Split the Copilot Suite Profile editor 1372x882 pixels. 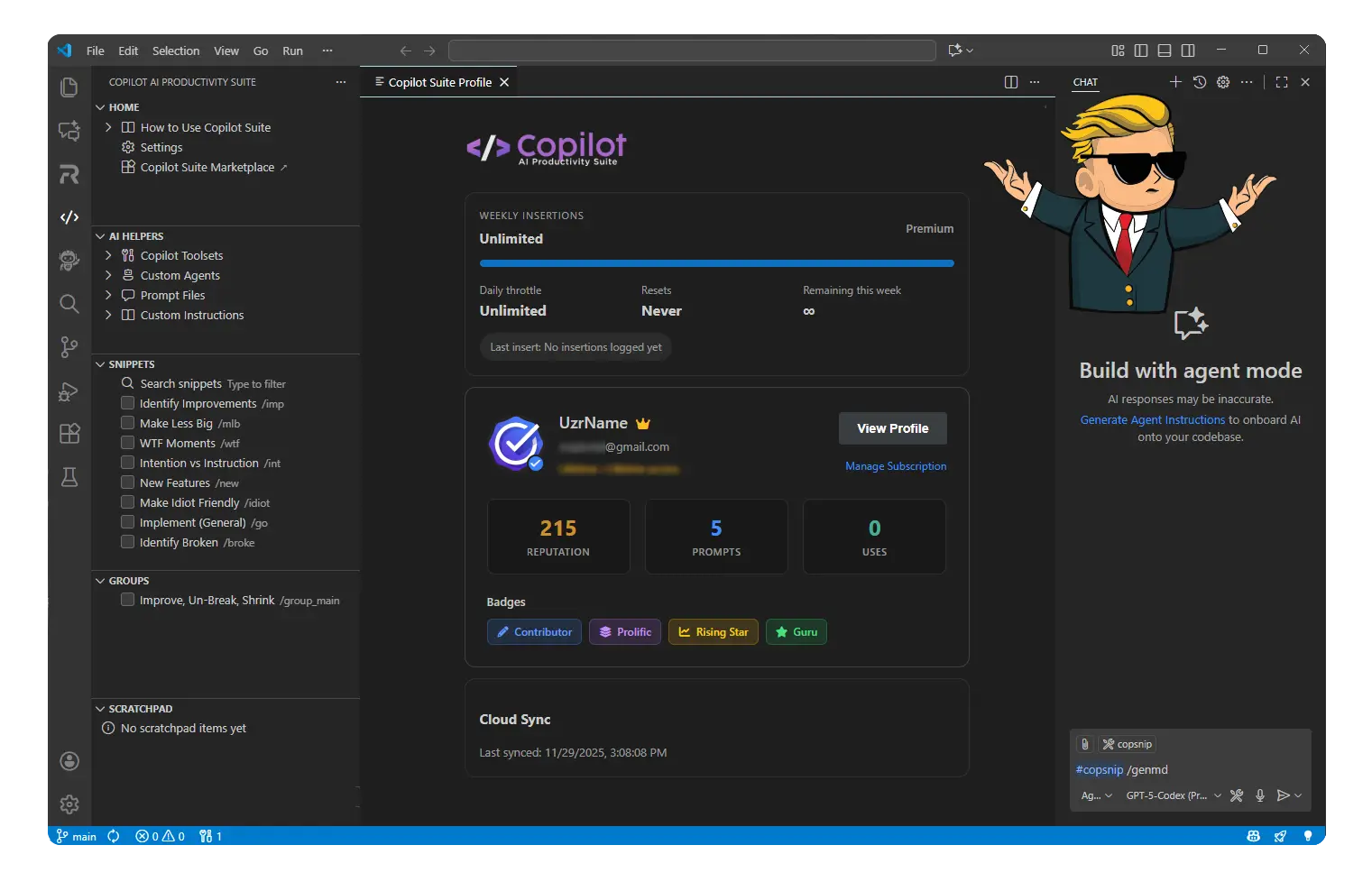1011,82
